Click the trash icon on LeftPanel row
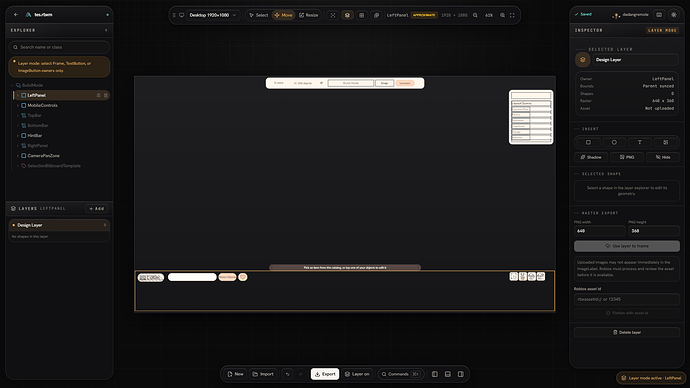 click(106, 95)
